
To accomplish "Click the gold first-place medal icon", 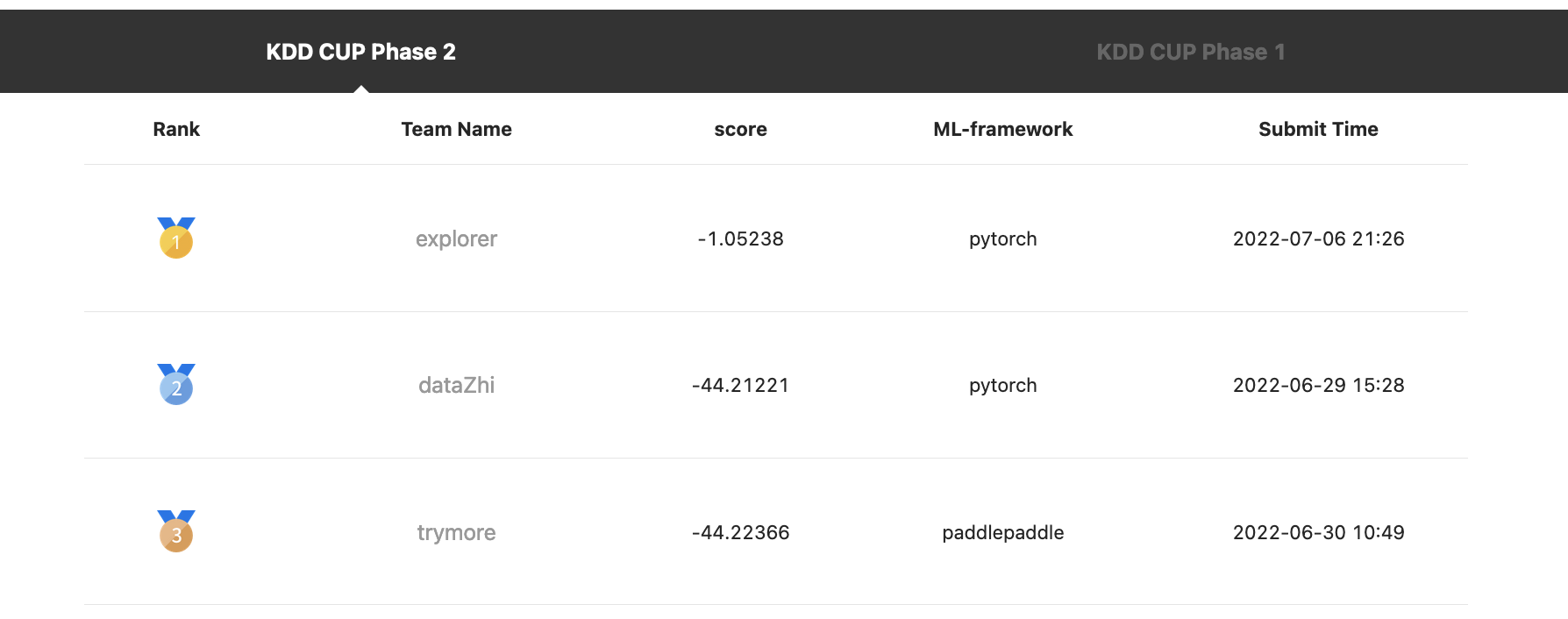I will 176,238.
